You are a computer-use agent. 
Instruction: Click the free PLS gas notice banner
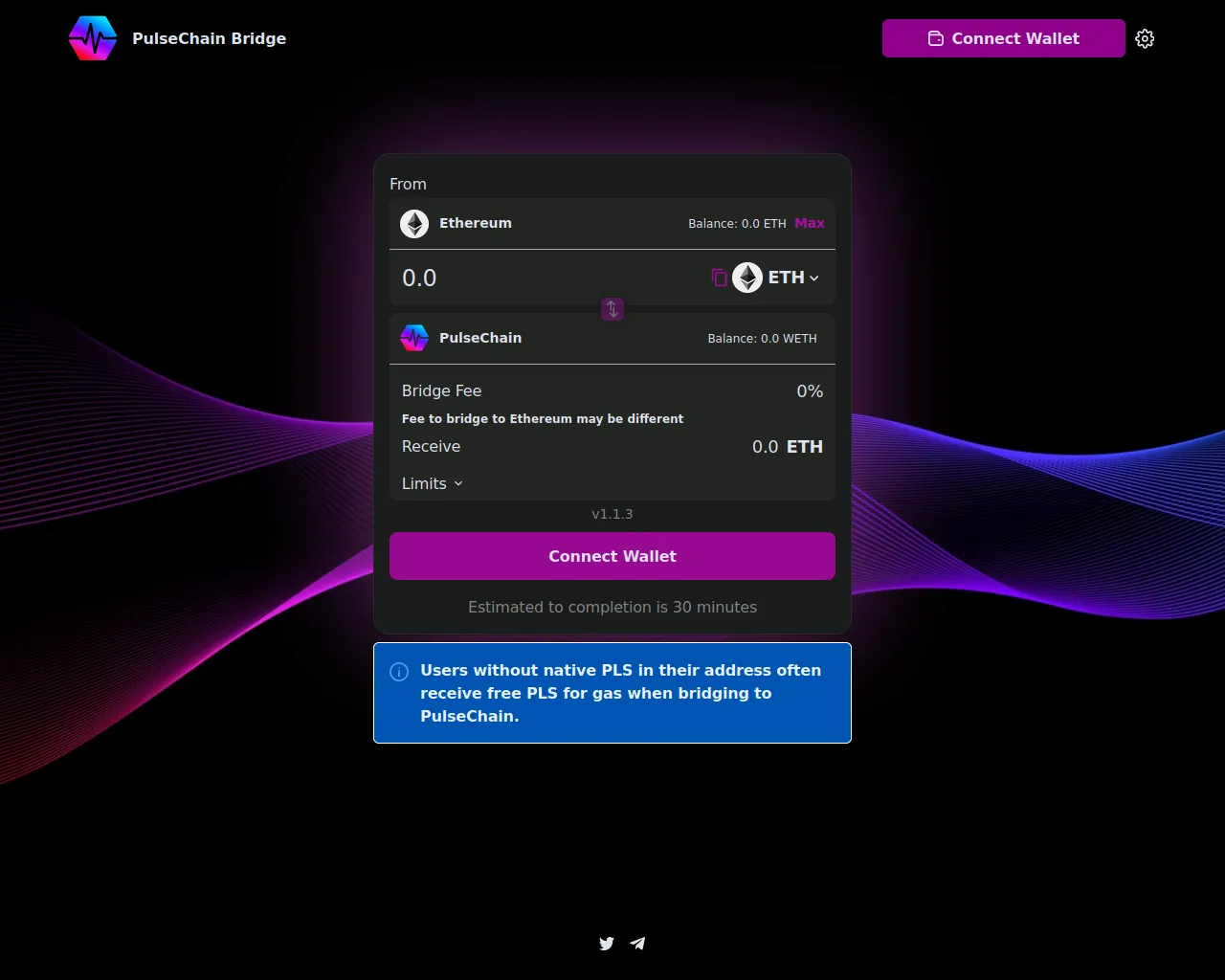pyautogui.click(x=612, y=693)
